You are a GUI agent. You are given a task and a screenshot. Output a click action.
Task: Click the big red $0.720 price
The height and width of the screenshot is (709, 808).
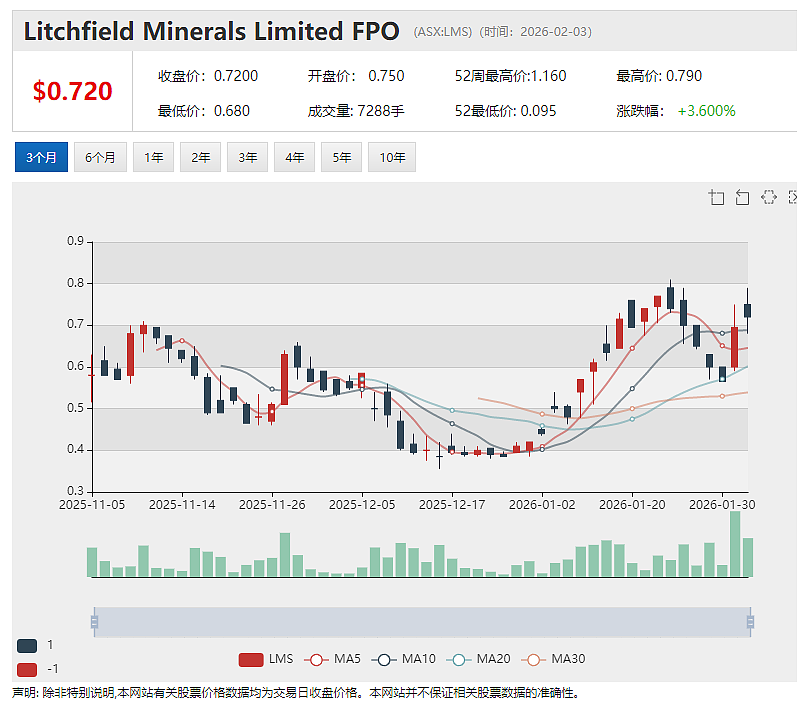pyautogui.click(x=73, y=91)
